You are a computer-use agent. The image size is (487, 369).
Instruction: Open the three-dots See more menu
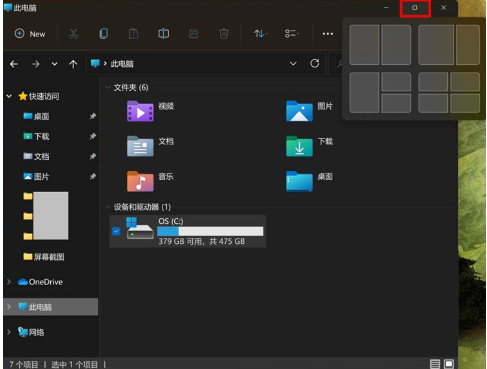point(328,34)
